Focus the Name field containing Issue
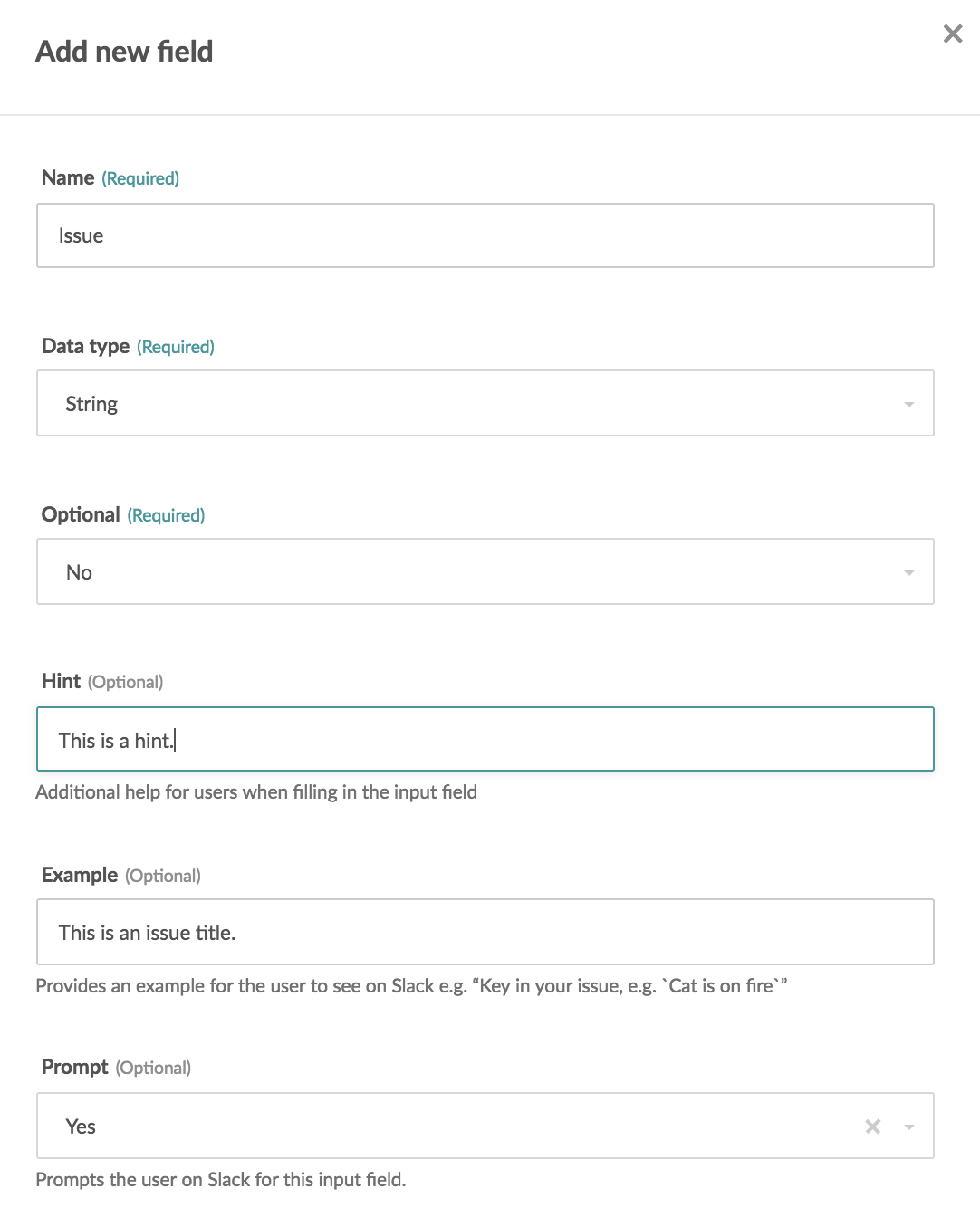Viewport: 980px width, 1208px height. pyautogui.click(x=485, y=235)
